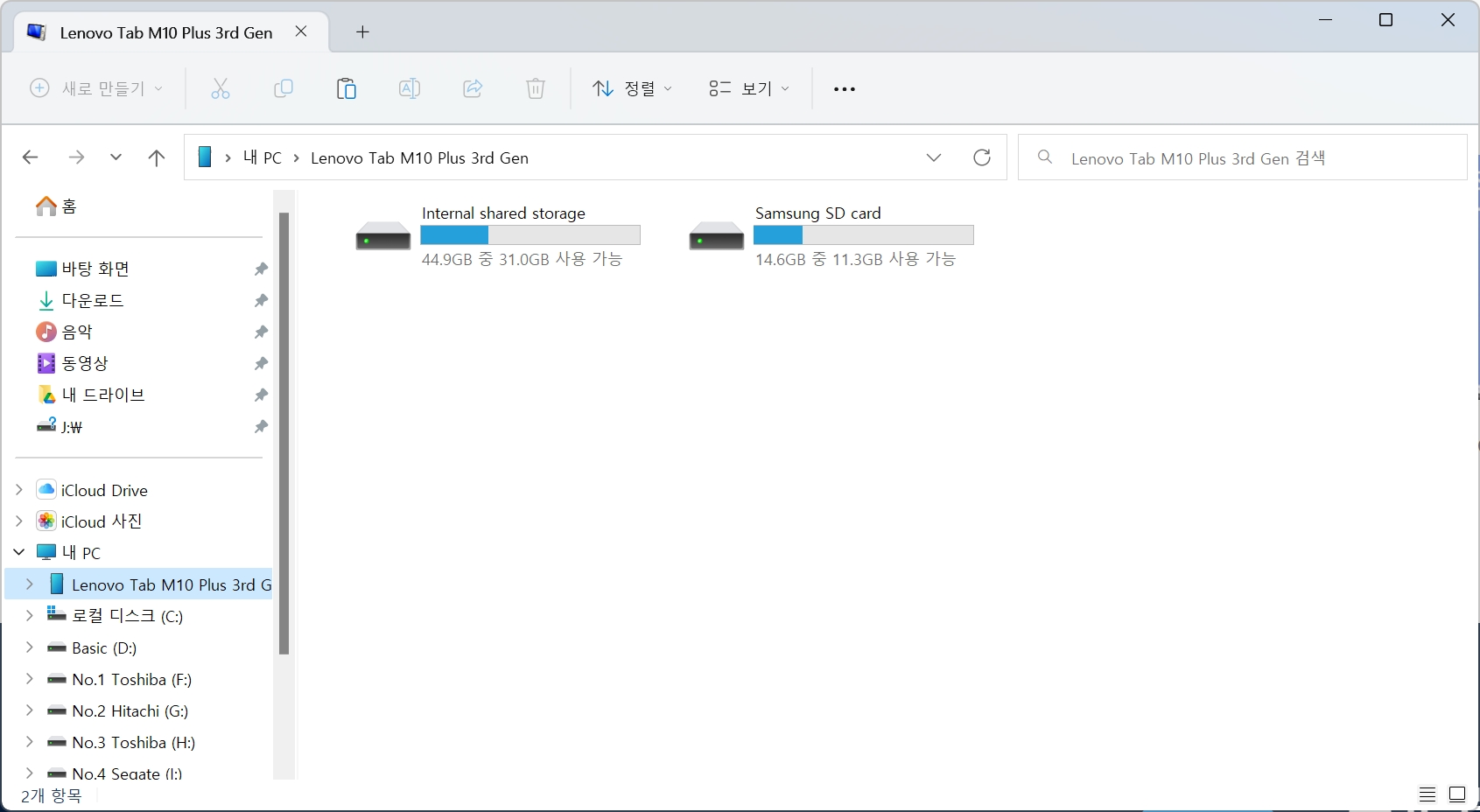1480x812 pixels.
Task: Click the Samsung SD card drive icon
Action: pos(717,236)
